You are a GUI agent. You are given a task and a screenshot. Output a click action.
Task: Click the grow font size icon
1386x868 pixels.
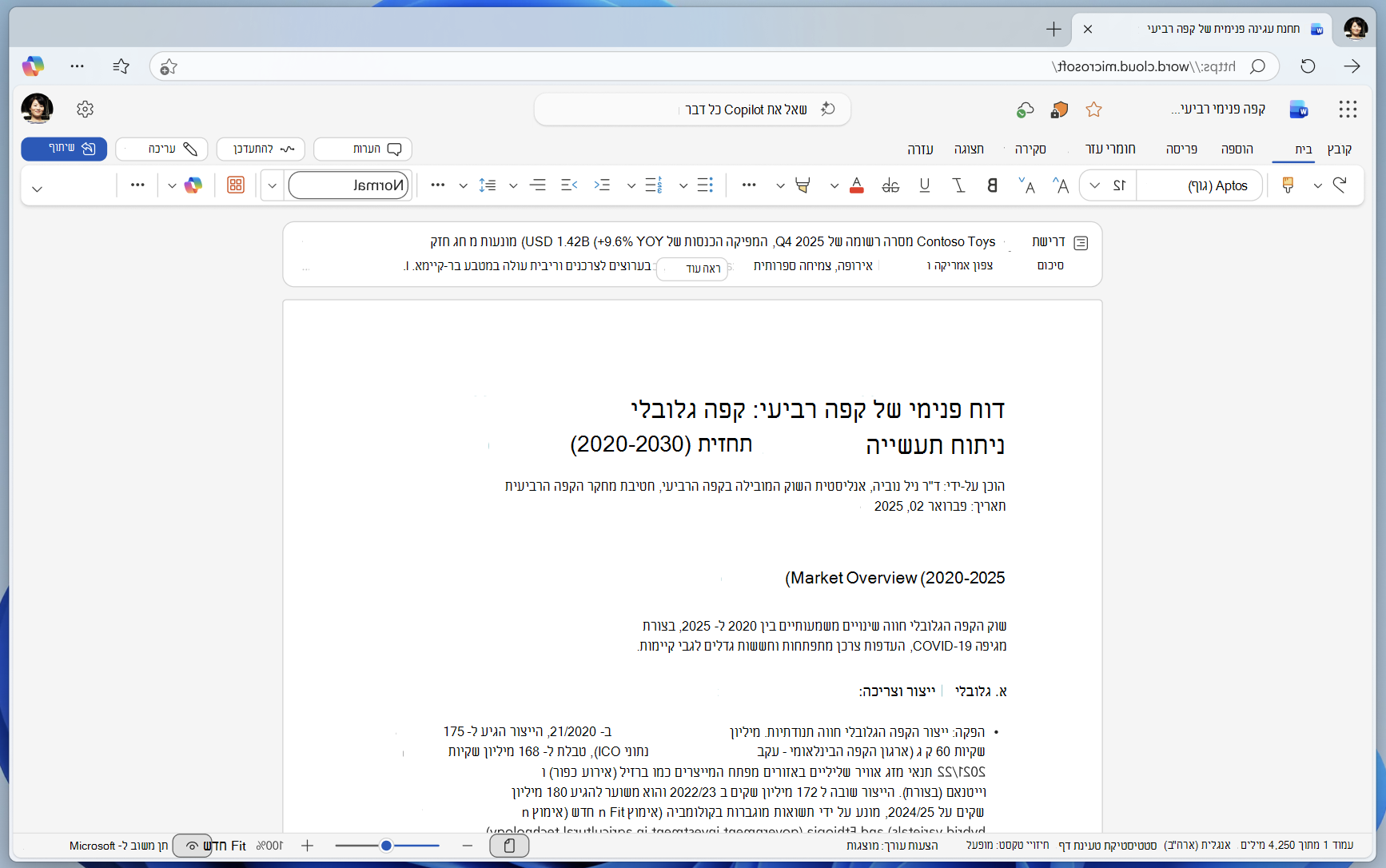coord(1061,185)
